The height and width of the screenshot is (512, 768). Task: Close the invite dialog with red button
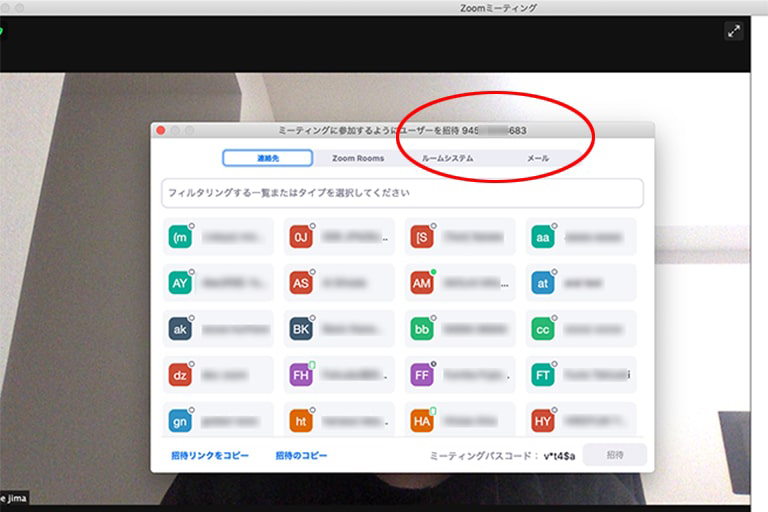161,130
